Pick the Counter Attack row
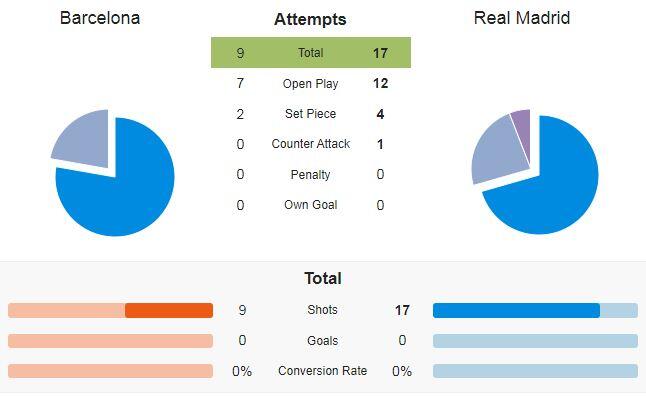Viewport: 646px width, 412px height. (x=311, y=144)
